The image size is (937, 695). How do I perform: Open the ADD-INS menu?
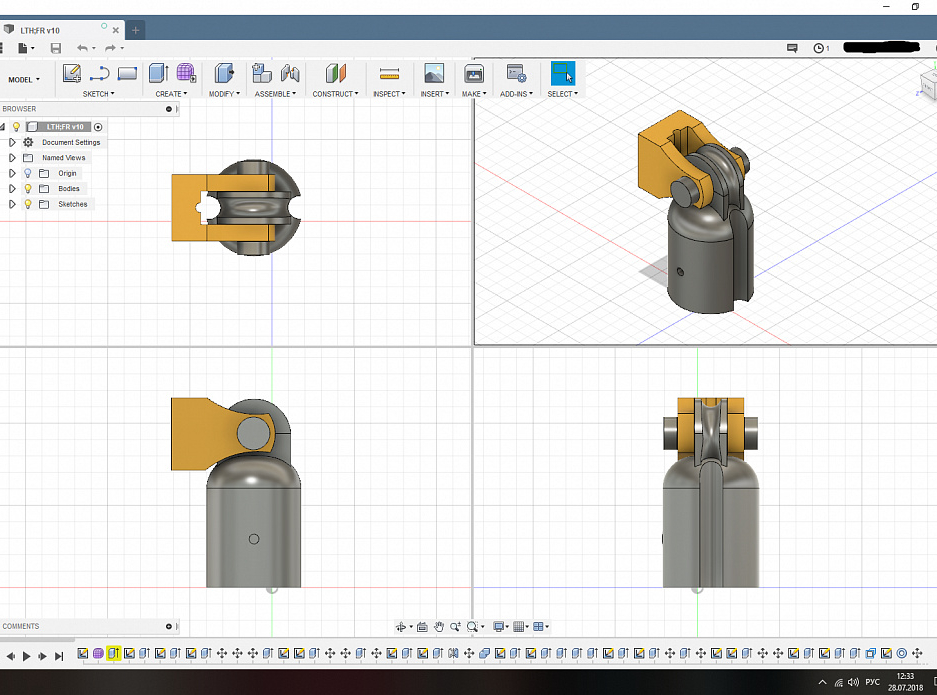(x=516, y=94)
